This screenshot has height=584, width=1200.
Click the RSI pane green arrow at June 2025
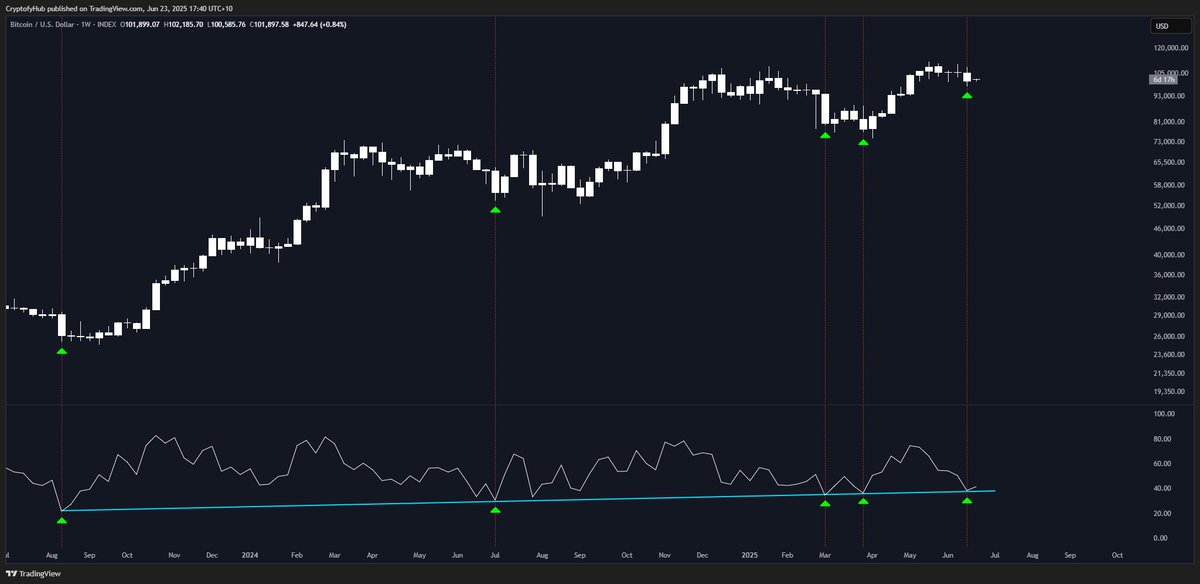pyautogui.click(x=967, y=499)
